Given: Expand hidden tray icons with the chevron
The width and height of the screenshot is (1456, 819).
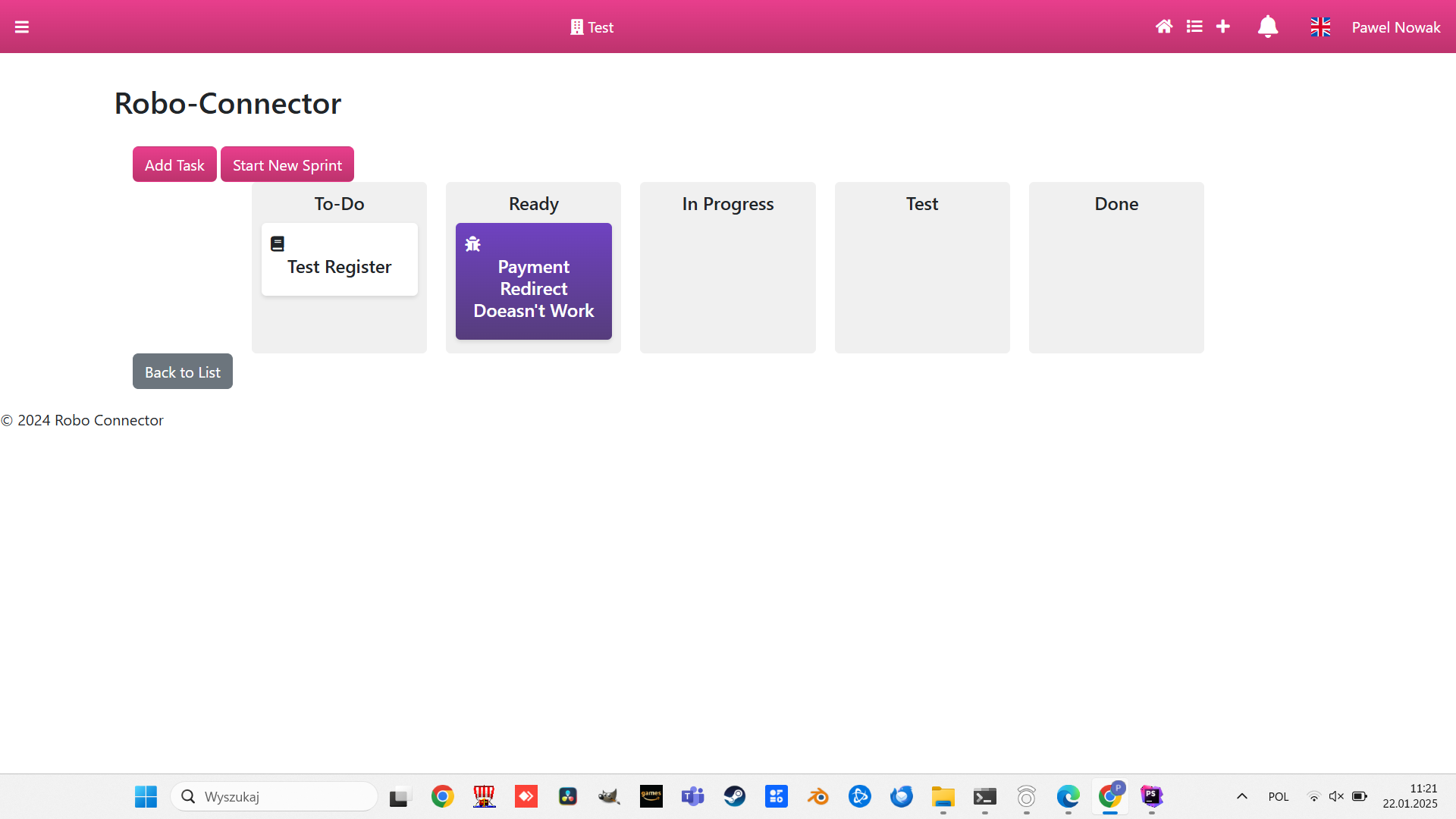Looking at the screenshot, I should point(1241,796).
